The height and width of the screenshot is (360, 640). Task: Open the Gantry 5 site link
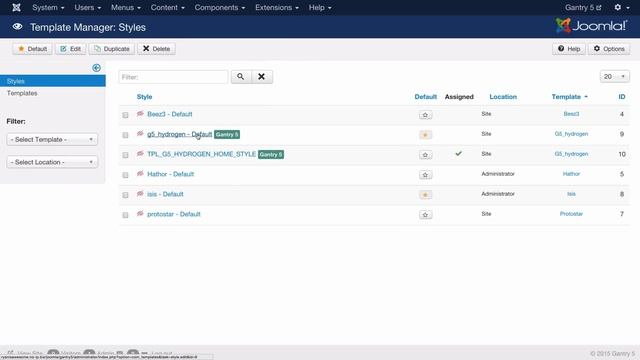[x=583, y=7]
